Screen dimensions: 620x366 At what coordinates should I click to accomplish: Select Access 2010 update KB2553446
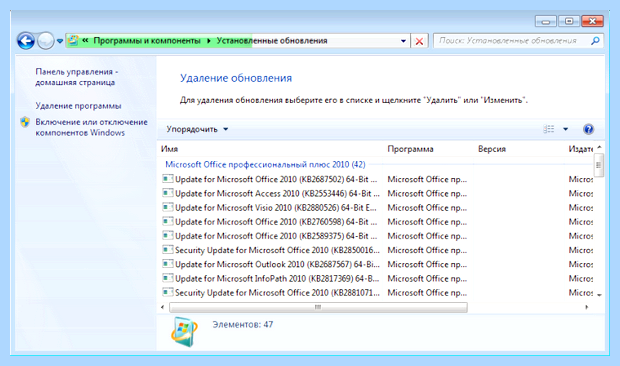click(x=277, y=194)
